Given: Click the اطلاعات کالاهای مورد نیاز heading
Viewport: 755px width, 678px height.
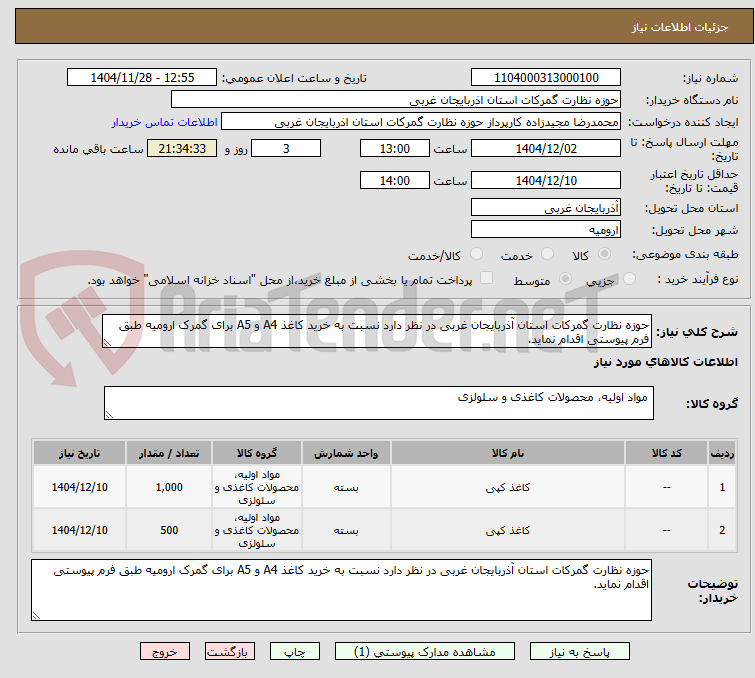Looking at the screenshot, I should point(665,362).
